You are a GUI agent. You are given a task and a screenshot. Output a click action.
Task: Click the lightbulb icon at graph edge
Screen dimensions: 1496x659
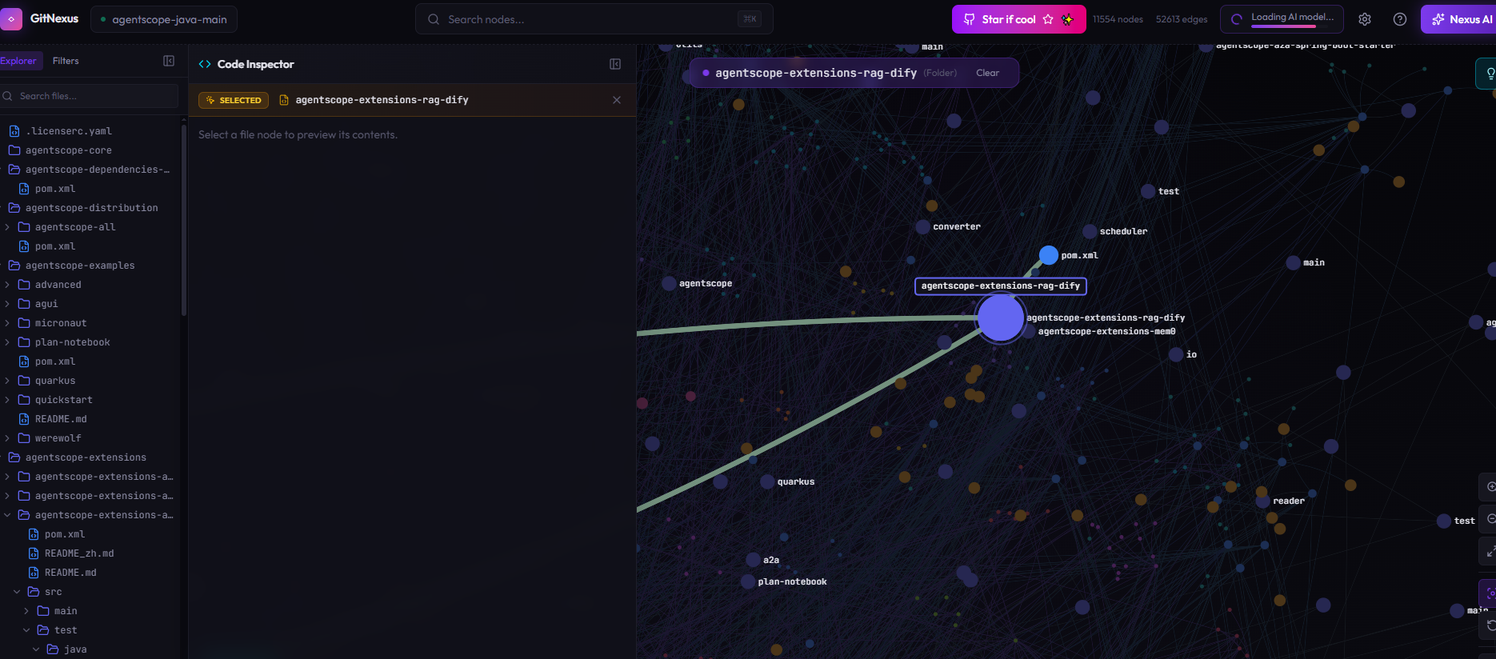(1489, 74)
